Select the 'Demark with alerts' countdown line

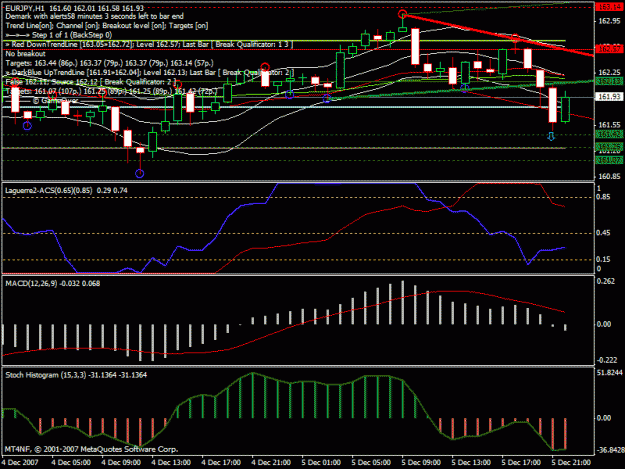pos(94,16)
